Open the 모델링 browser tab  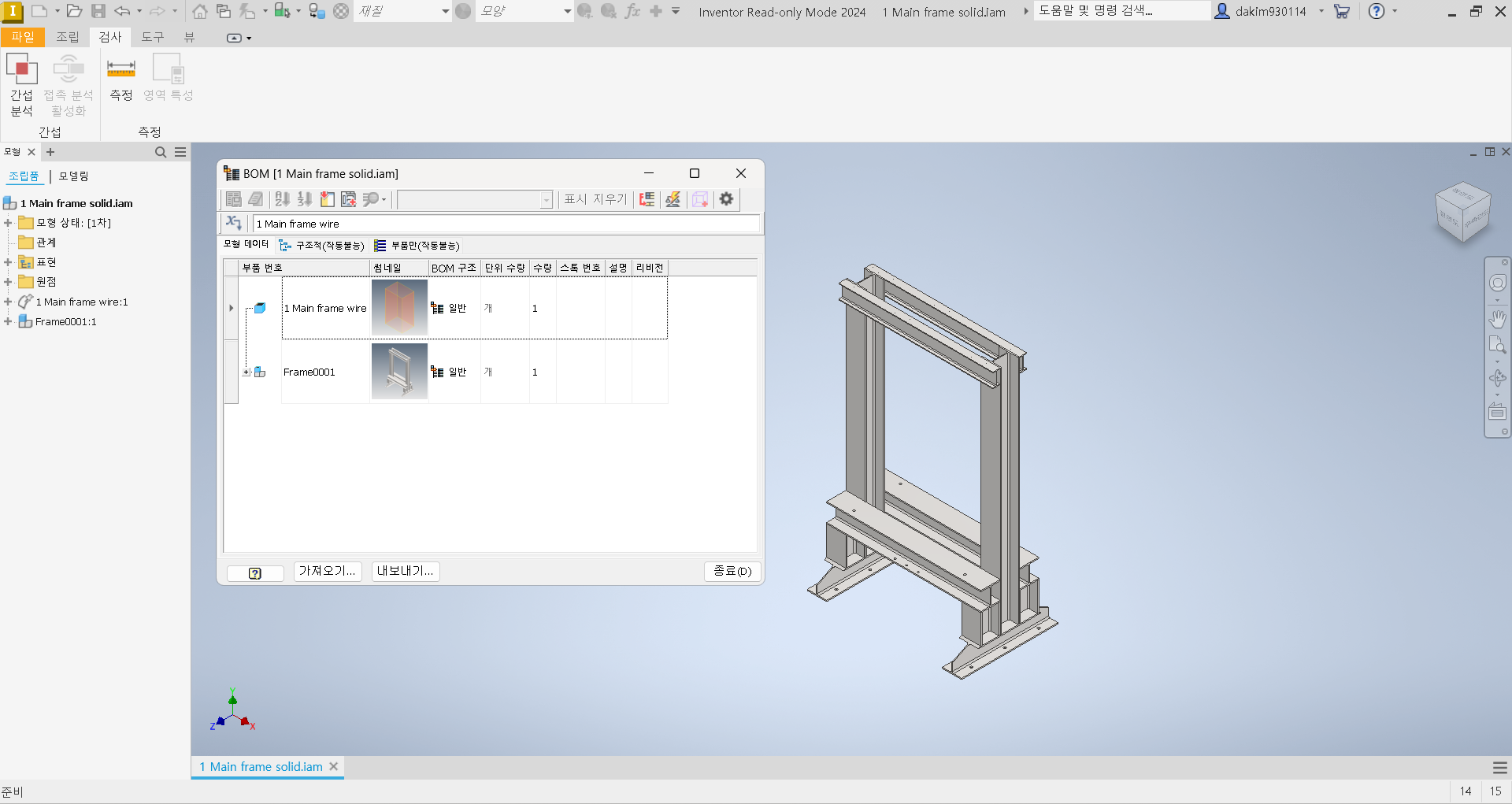click(72, 176)
